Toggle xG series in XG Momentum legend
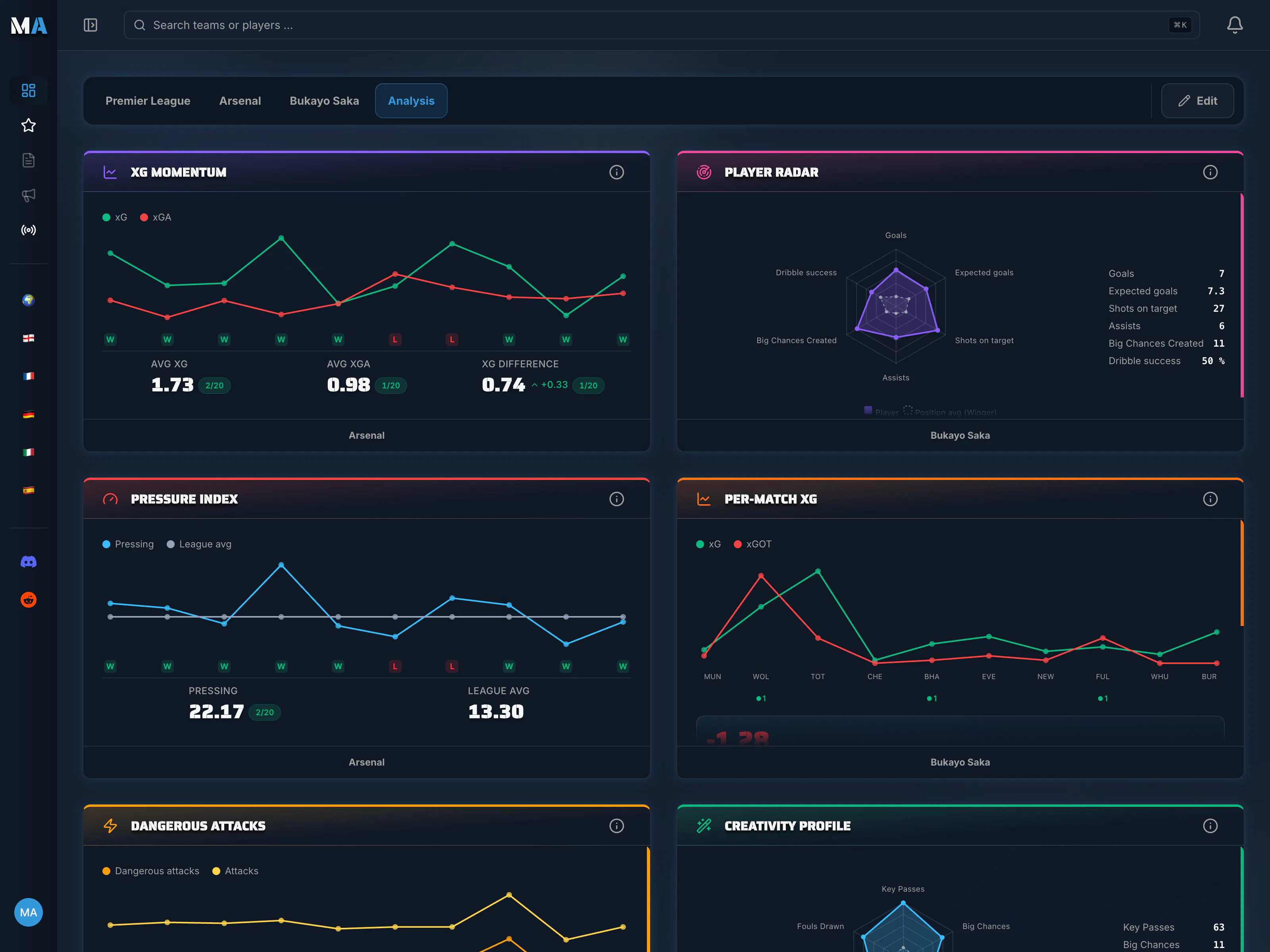 115,217
